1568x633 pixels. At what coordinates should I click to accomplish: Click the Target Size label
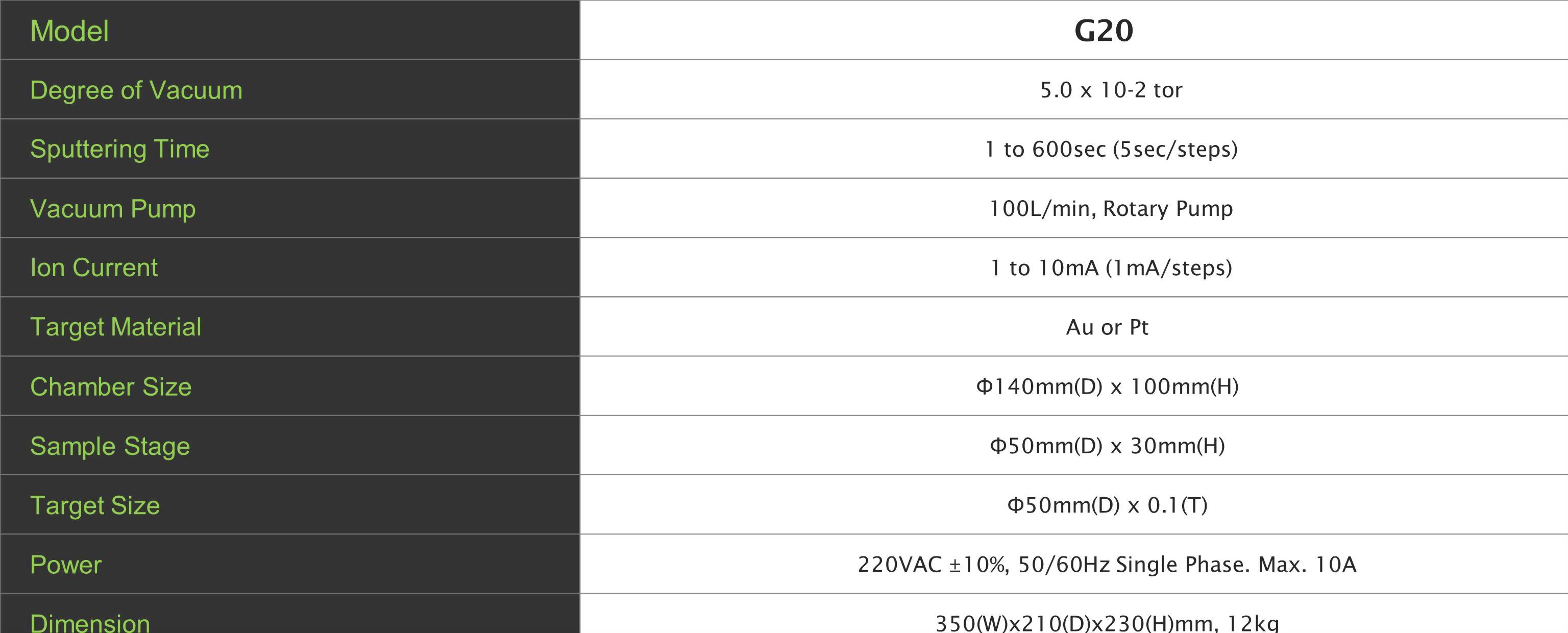95,505
